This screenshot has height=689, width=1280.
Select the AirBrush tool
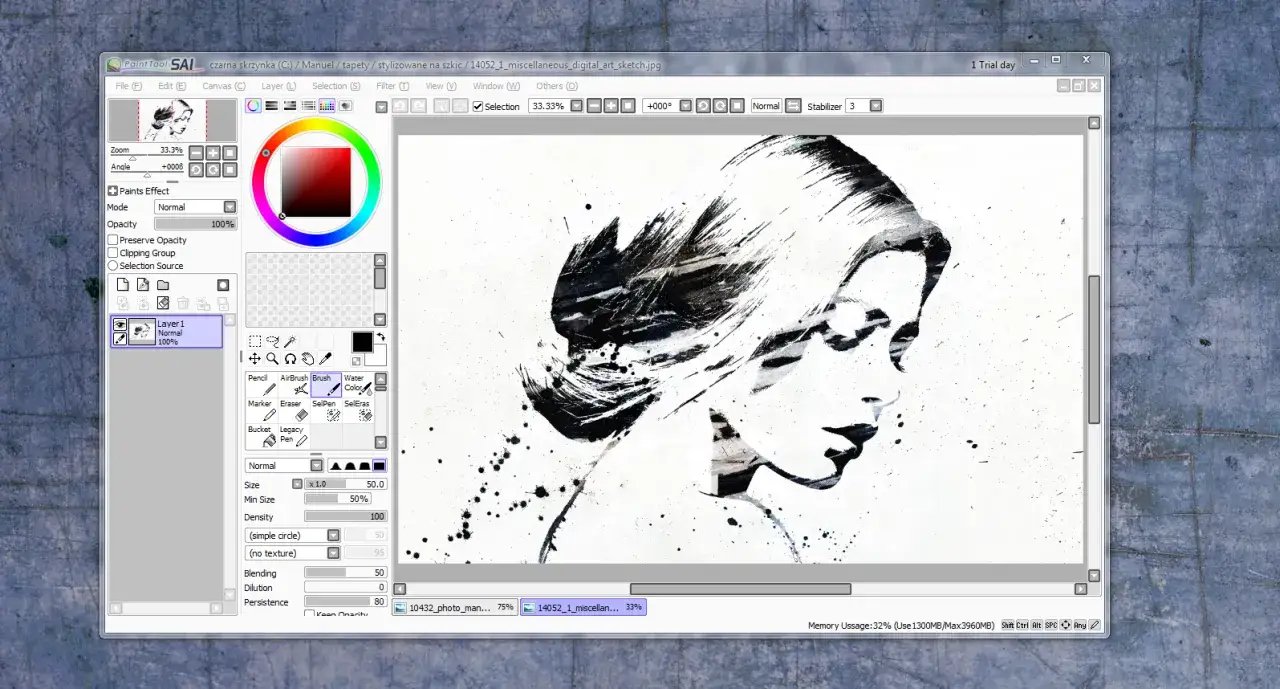click(295, 384)
